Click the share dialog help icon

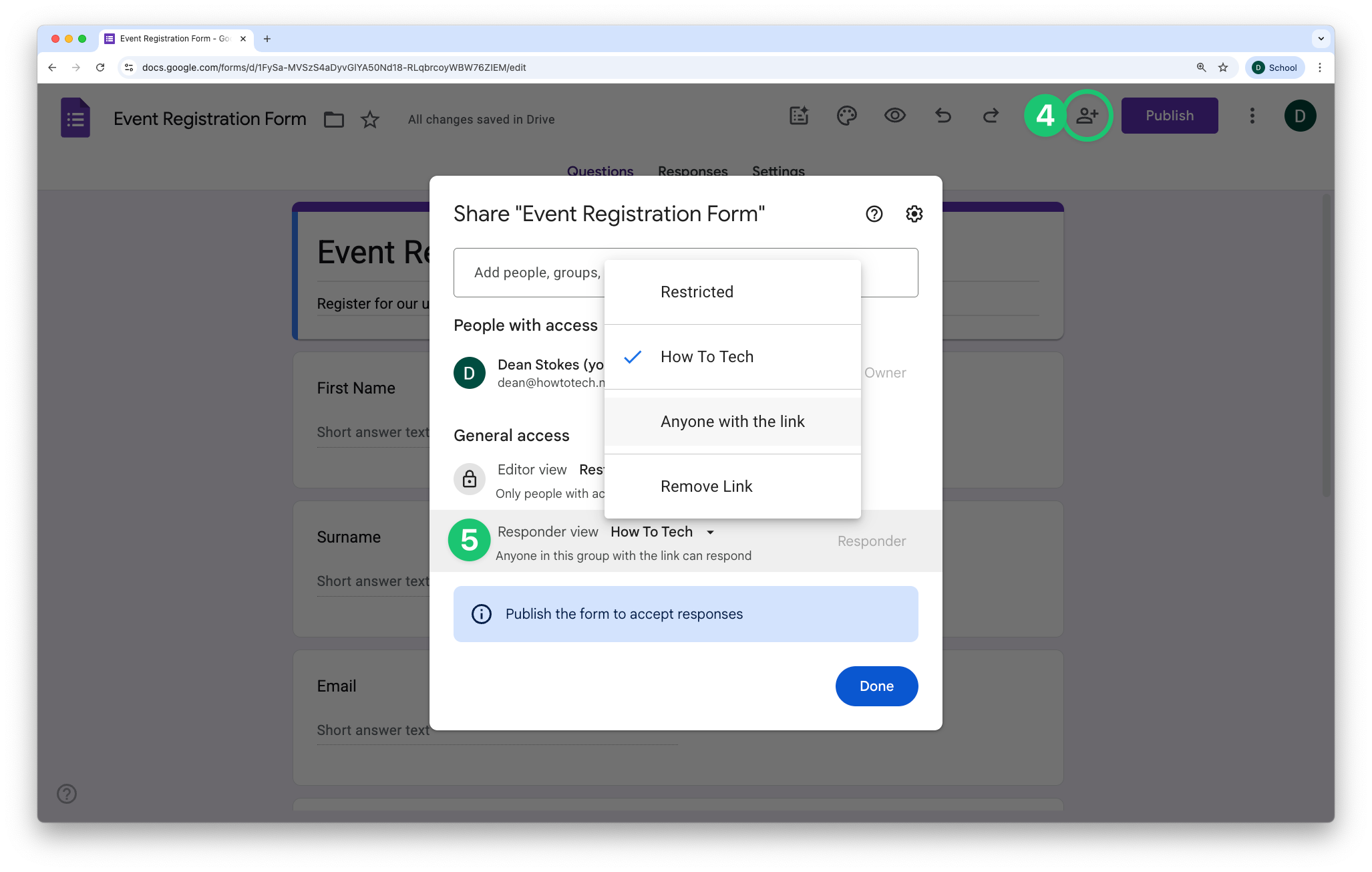coord(874,214)
